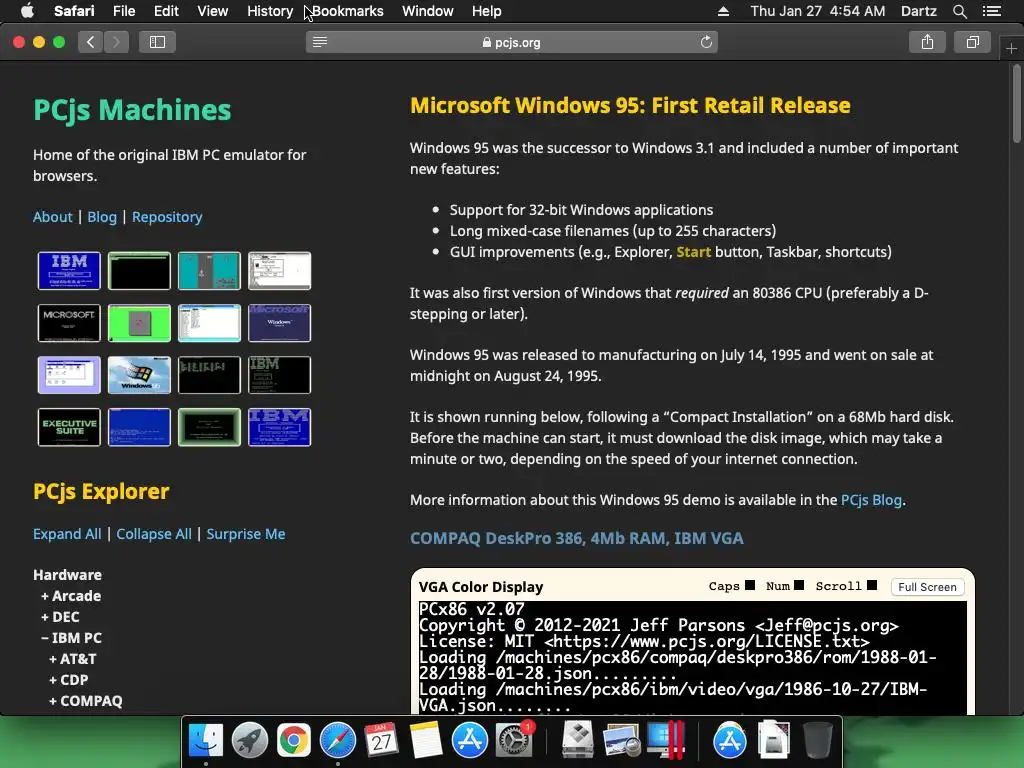Toggle the Scroll lock indicator
This screenshot has width=1024, height=768.
872,585
